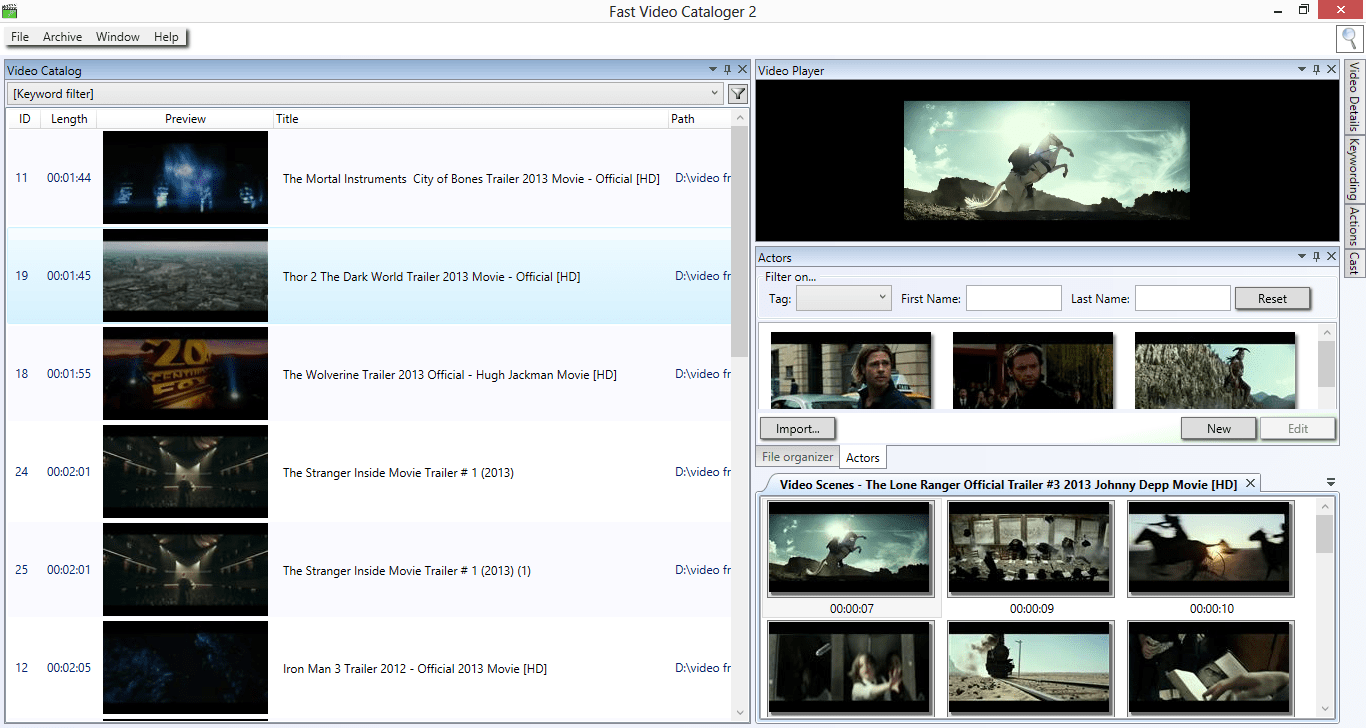Click the Import... button
Screen dimensions: 1366x728
tap(797, 428)
